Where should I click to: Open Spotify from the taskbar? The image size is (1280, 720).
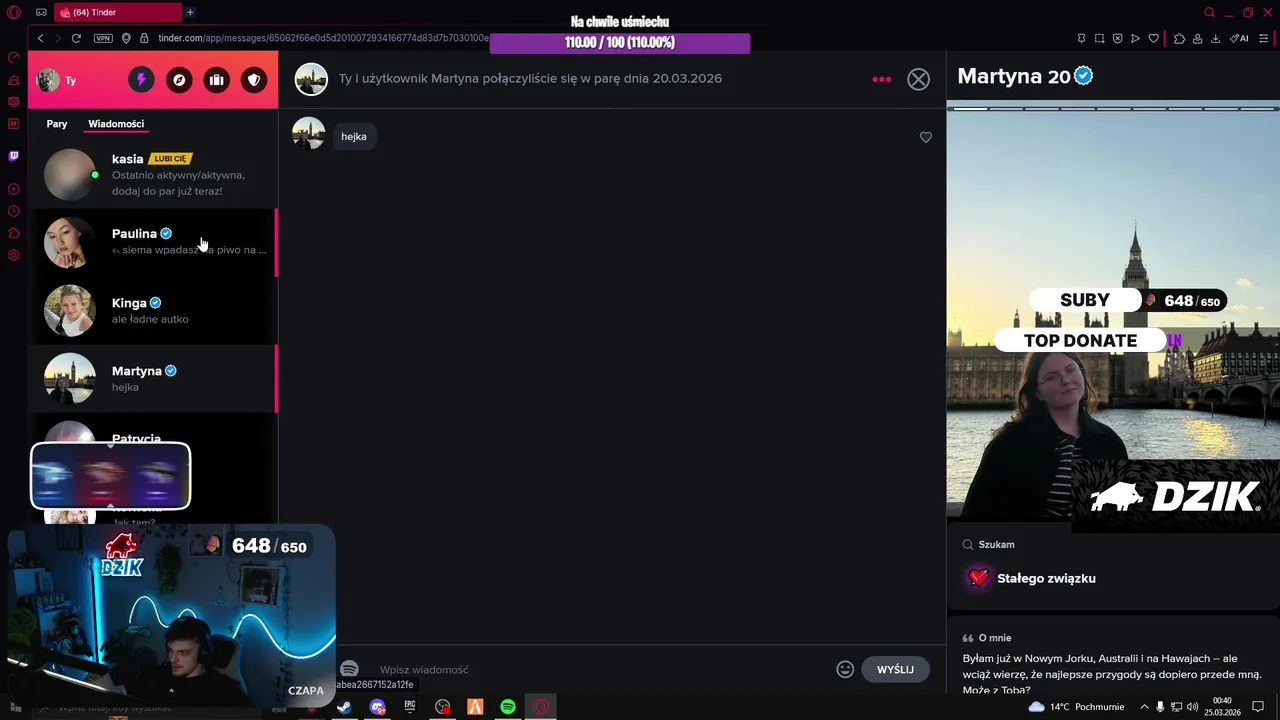point(508,707)
